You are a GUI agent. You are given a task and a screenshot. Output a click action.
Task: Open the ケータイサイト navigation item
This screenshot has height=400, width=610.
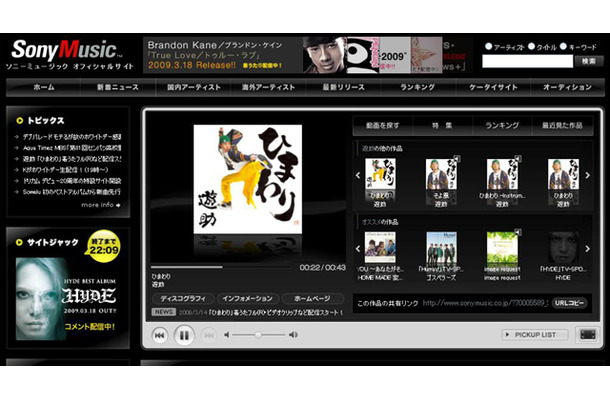coord(493,87)
